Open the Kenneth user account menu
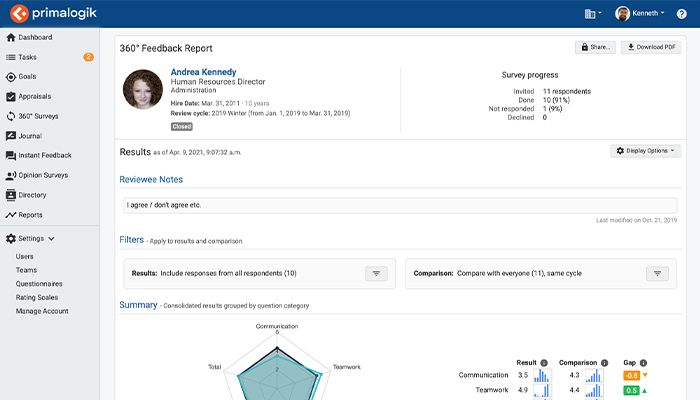Screen dimensions: 700x400 click(640, 13)
